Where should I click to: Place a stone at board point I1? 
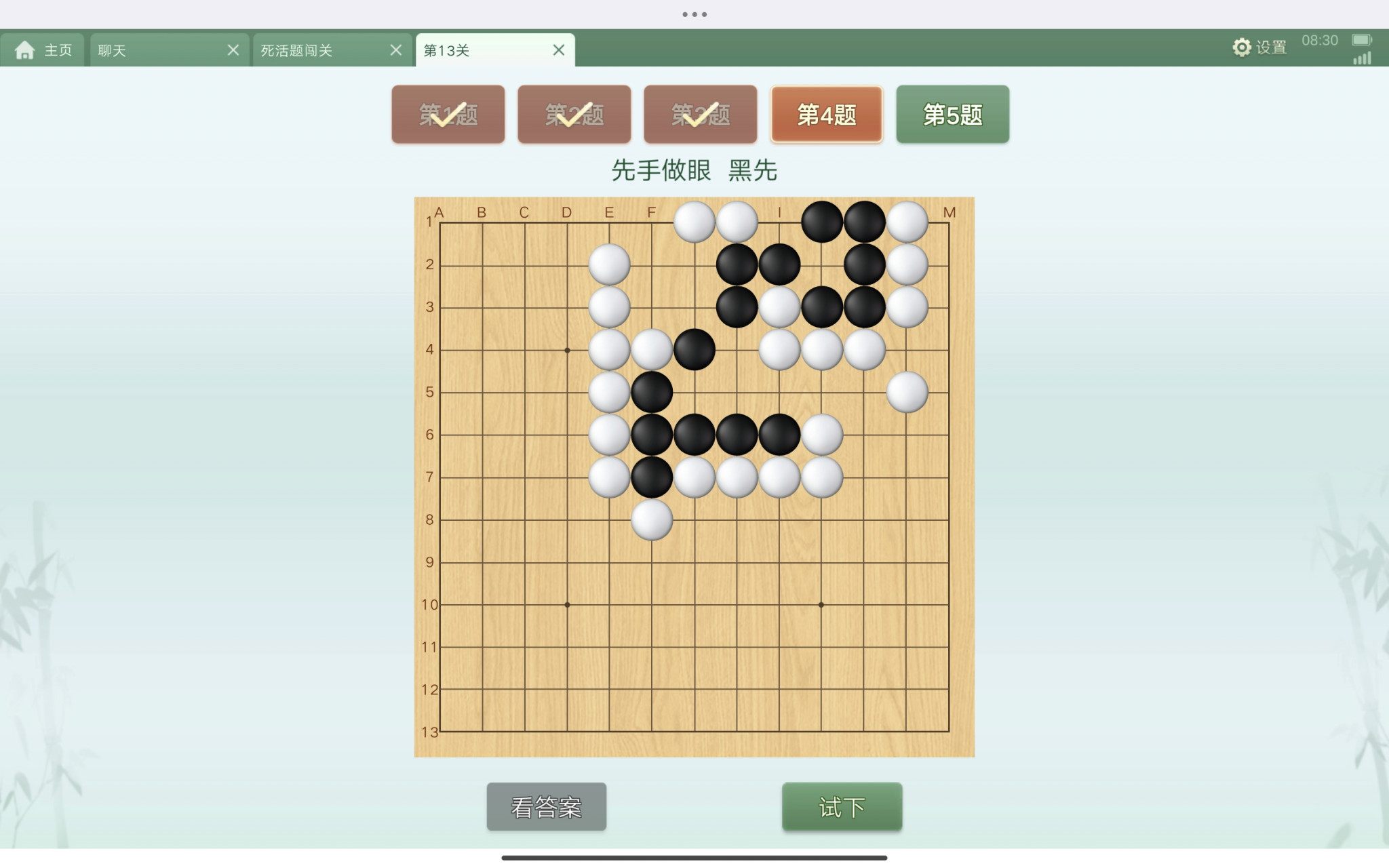pyautogui.click(x=779, y=222)
